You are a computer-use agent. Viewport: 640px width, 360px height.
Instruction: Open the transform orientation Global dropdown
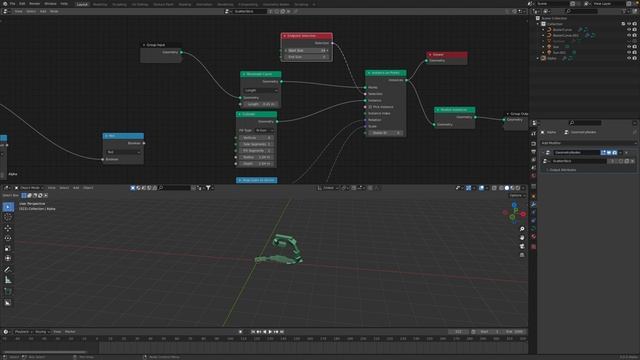(327, 188)
